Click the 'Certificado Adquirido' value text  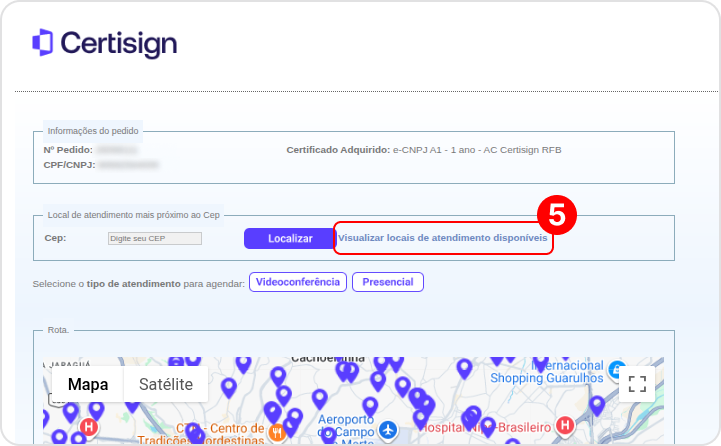coord(477,150)
